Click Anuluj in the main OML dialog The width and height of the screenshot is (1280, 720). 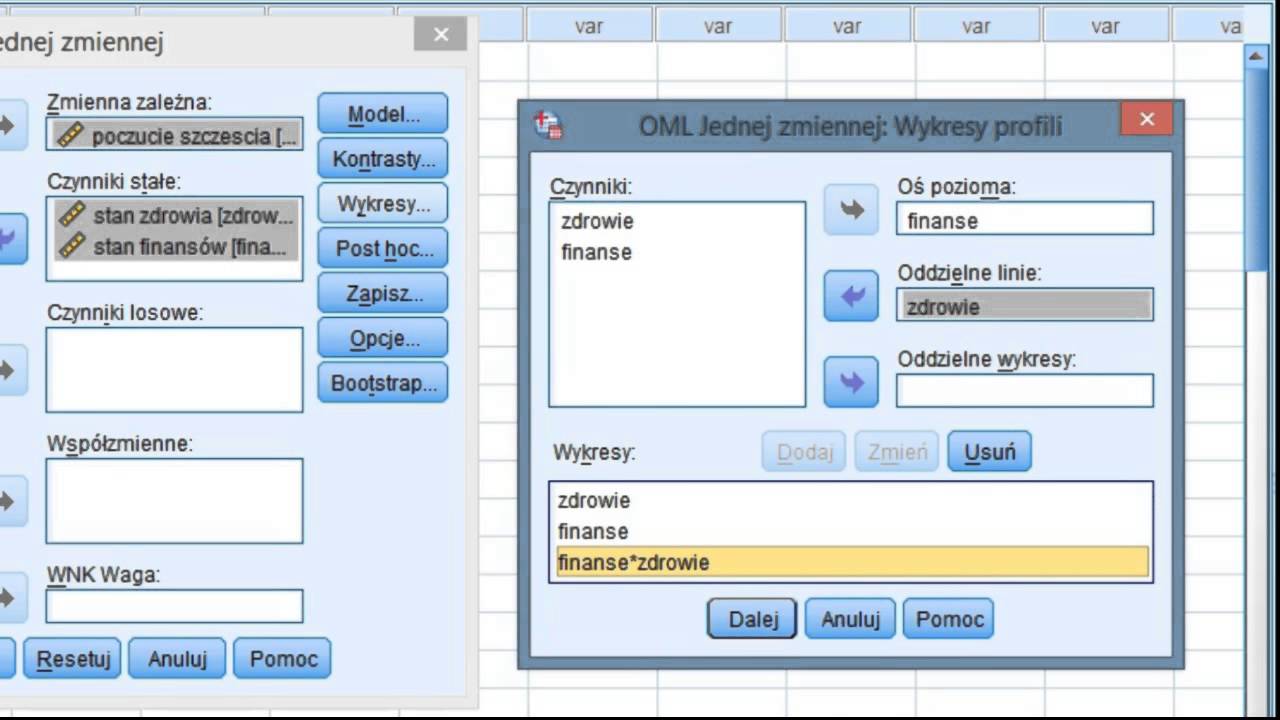[x=176, y=659]
